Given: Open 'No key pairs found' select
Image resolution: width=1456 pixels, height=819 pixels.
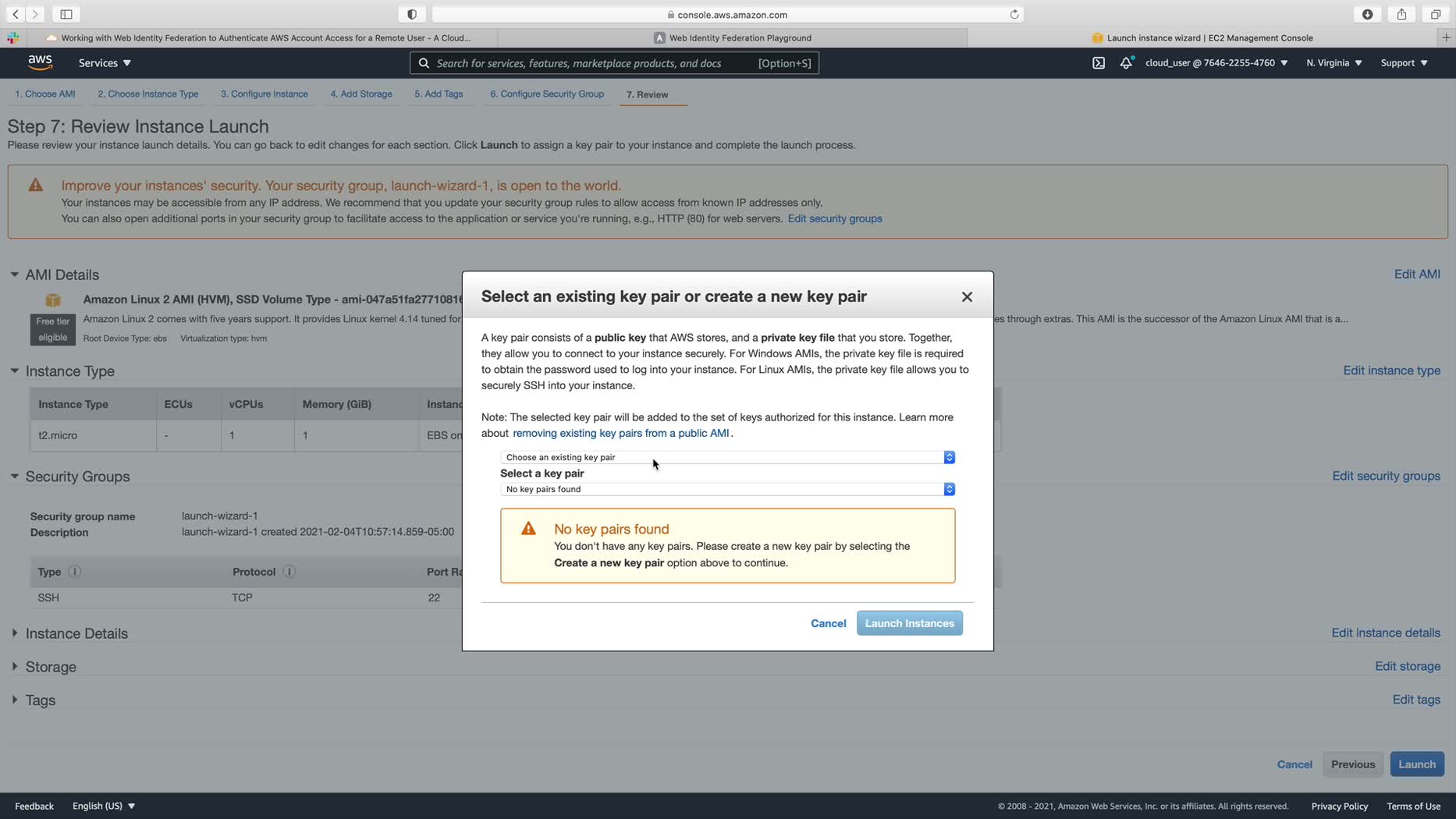Looking at the screenshot, I should click(727, 489).
